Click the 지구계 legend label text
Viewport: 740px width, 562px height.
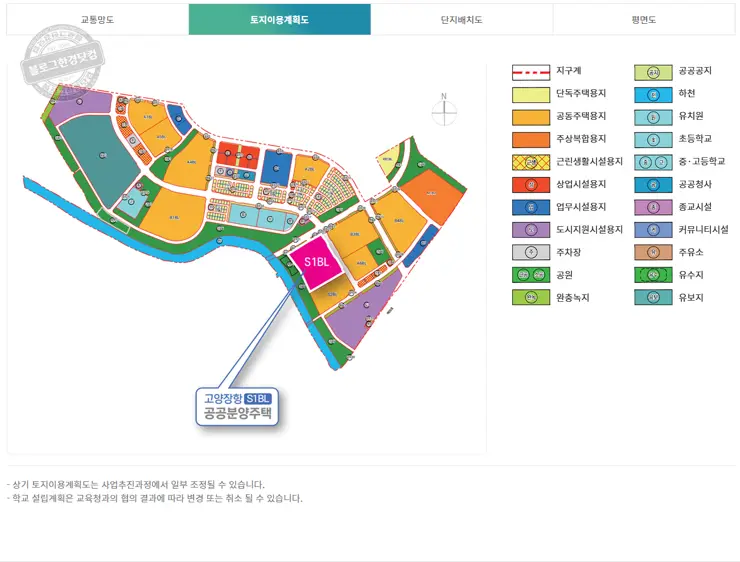click(x=569, y=71)
